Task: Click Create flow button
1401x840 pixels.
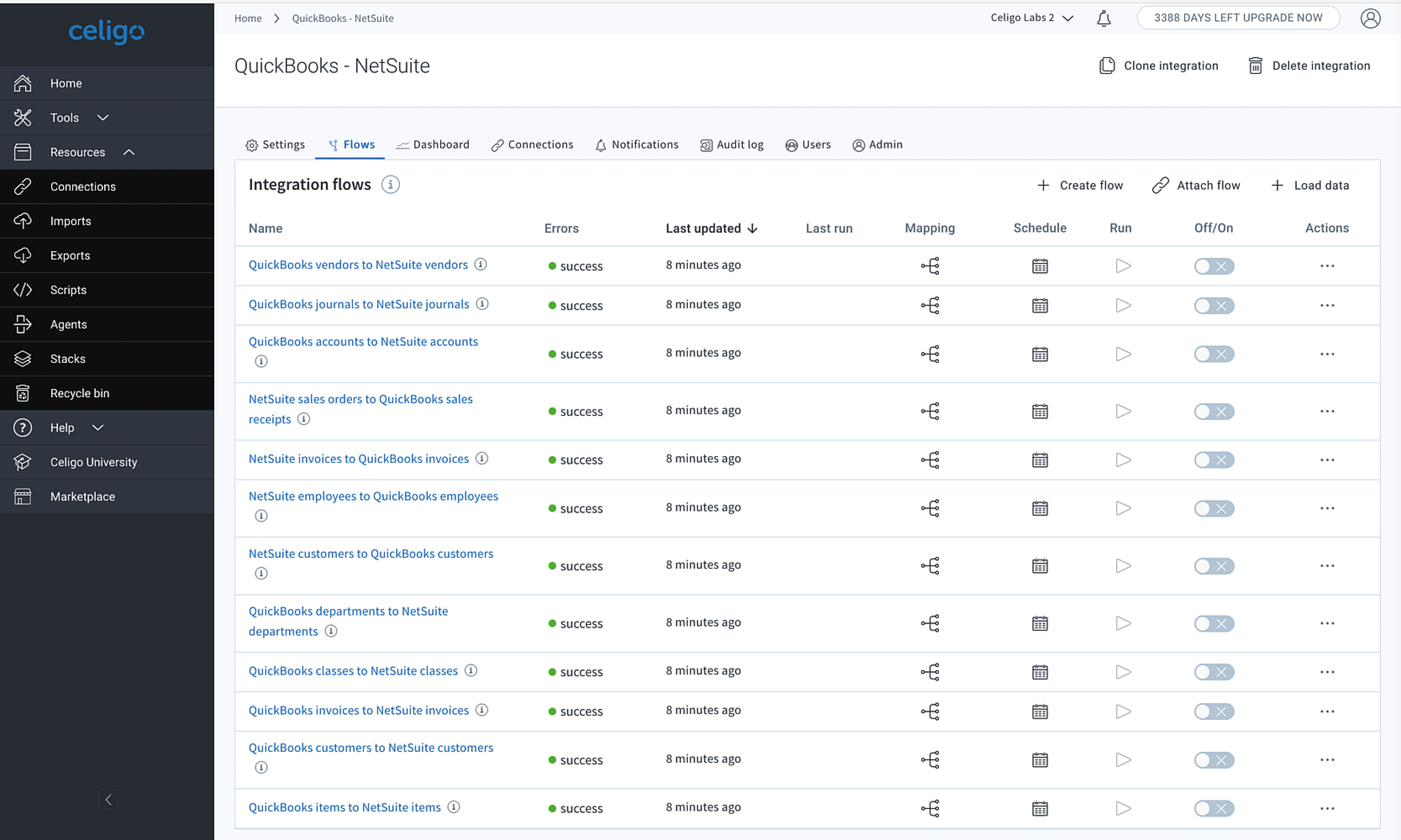Action: (x=1080, y=185)
